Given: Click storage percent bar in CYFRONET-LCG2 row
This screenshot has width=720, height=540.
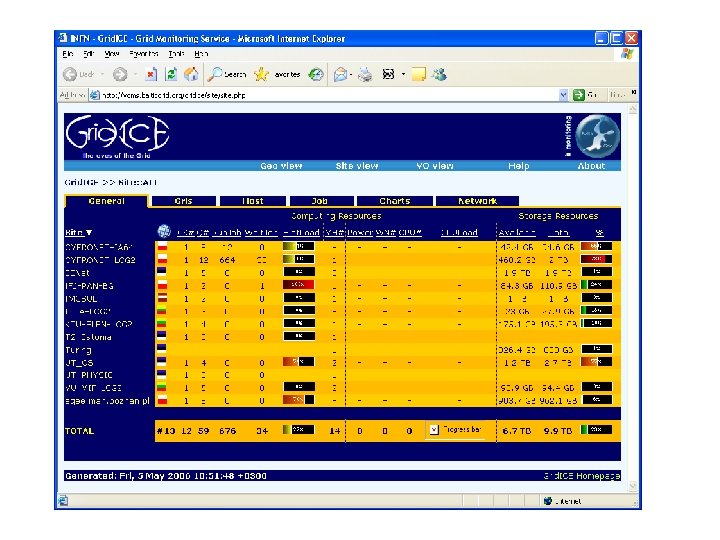Looking at the screenshot, I should click(596, 259).
